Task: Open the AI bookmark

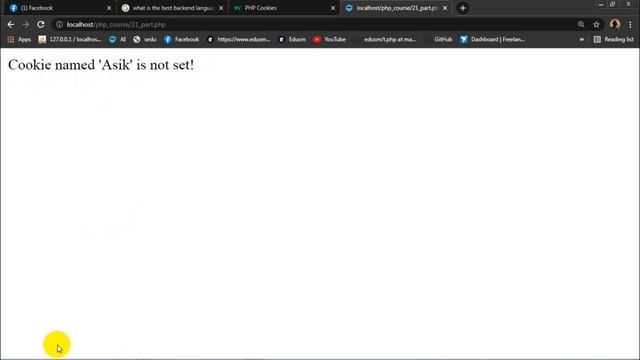Action: coord(118,40)
